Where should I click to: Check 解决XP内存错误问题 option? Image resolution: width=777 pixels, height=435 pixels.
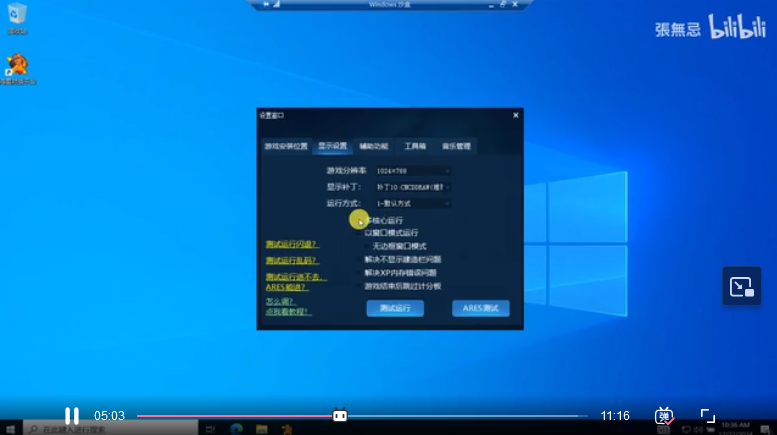click(361, 272)
